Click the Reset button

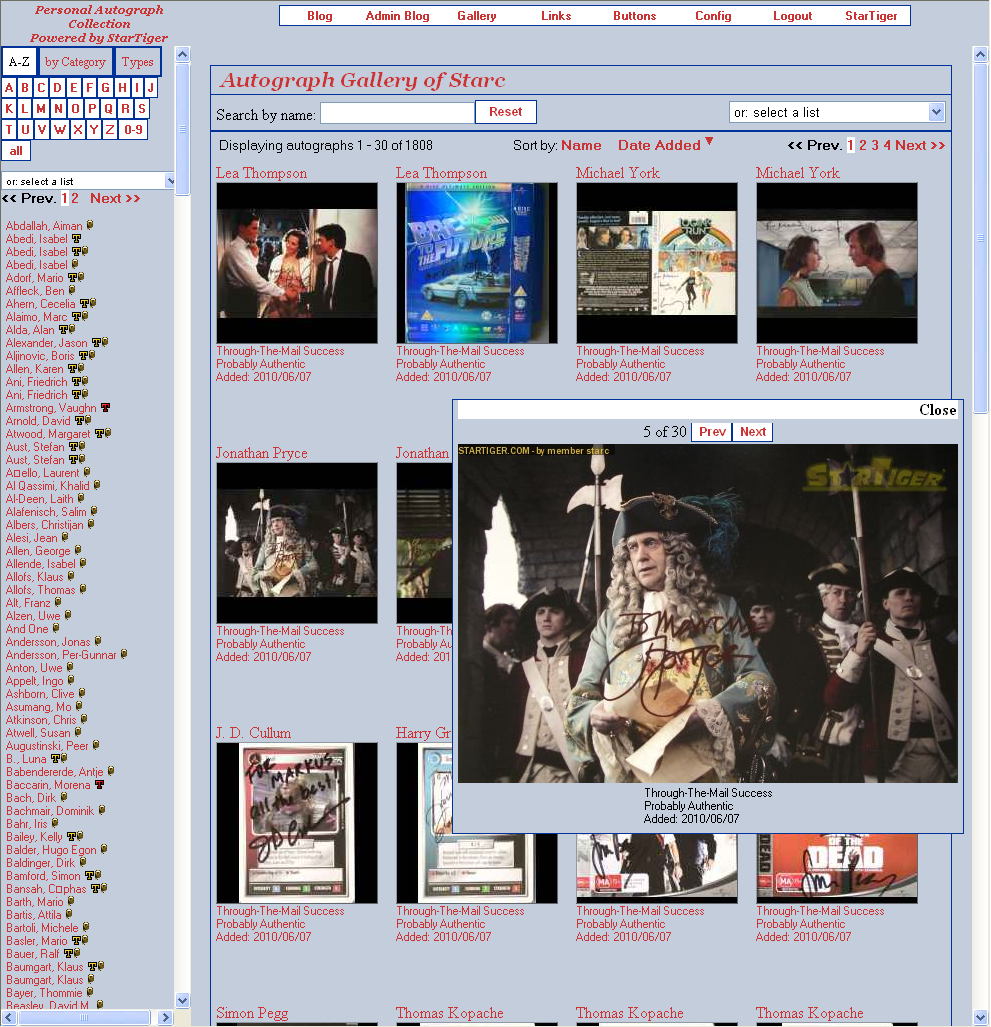[506, 112]
